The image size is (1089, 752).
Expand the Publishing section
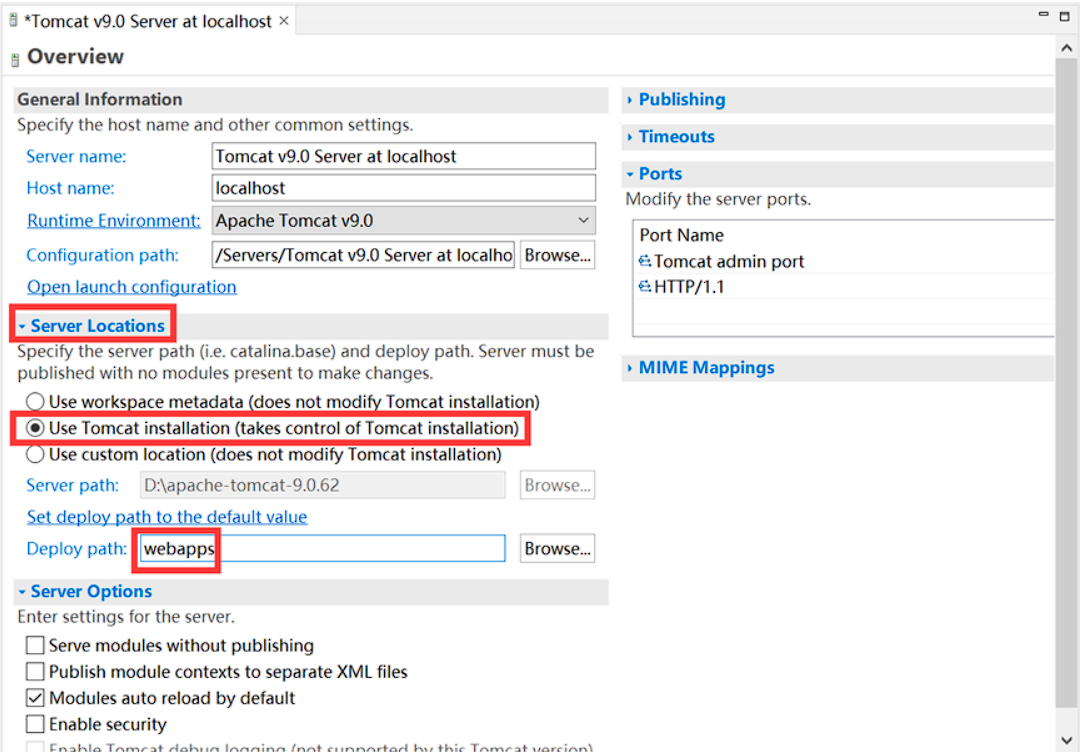coord(630,100)
